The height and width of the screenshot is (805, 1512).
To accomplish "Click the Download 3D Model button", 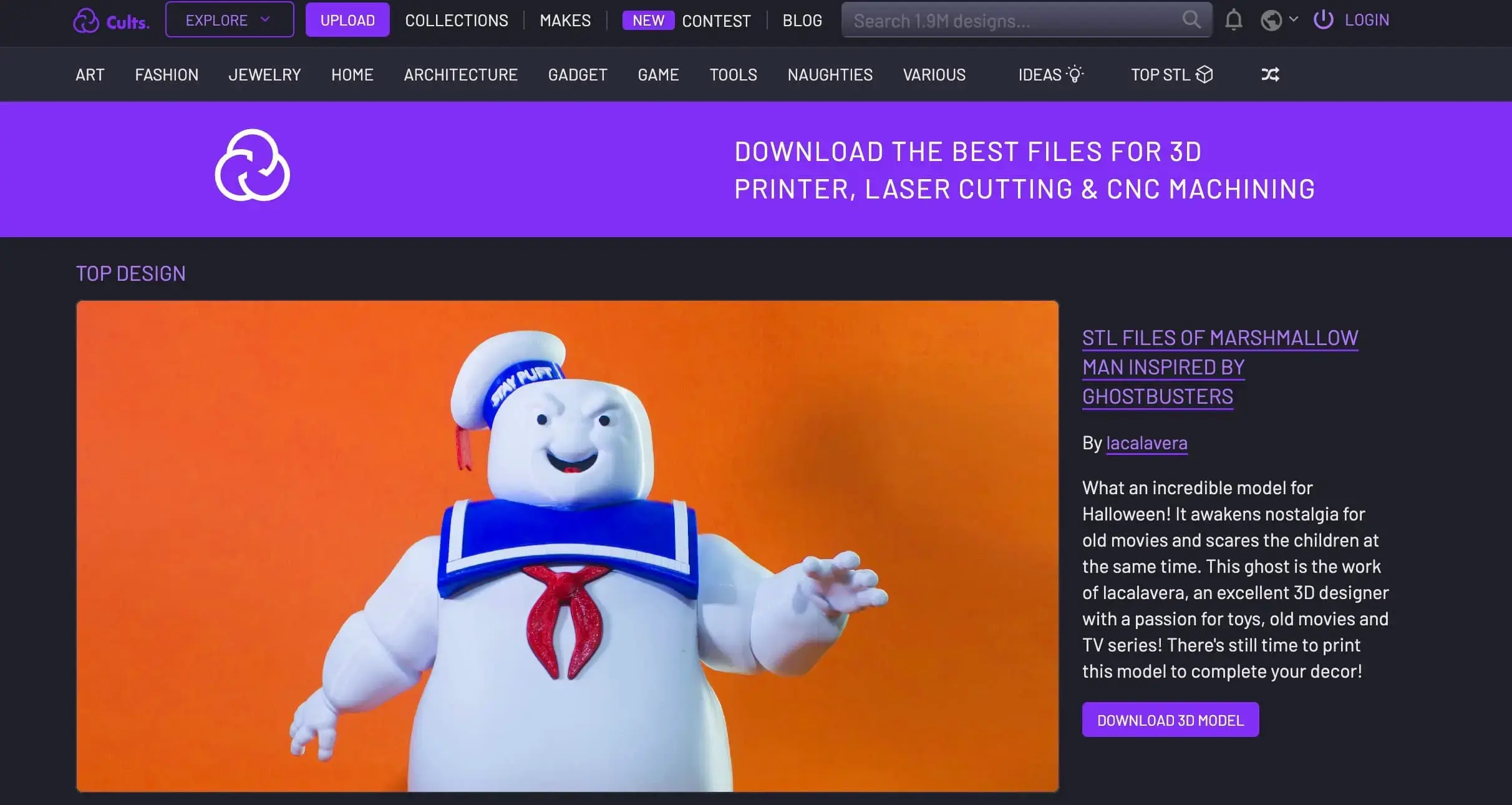I will [1170, 720].
